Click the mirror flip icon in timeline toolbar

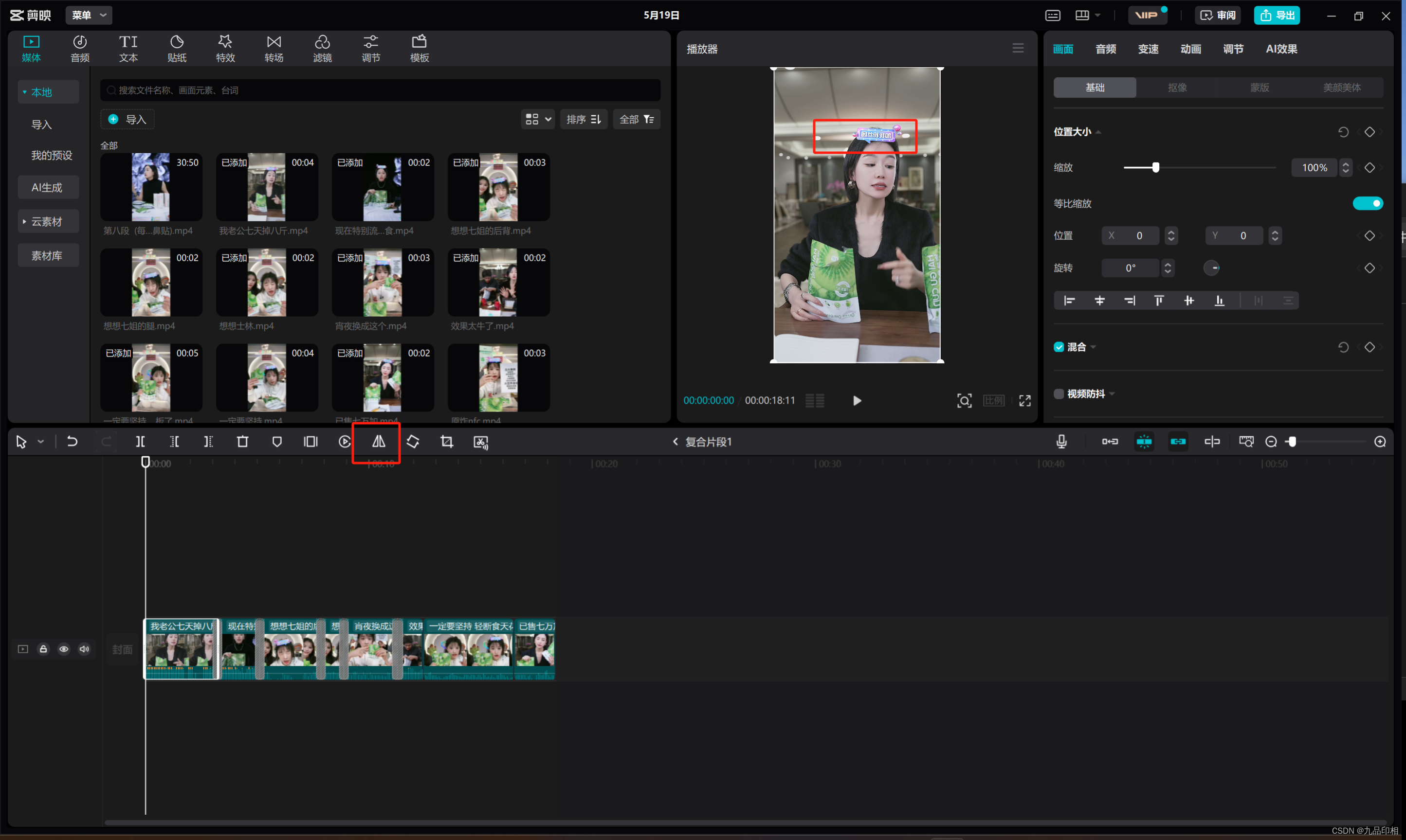click(378, 442)
